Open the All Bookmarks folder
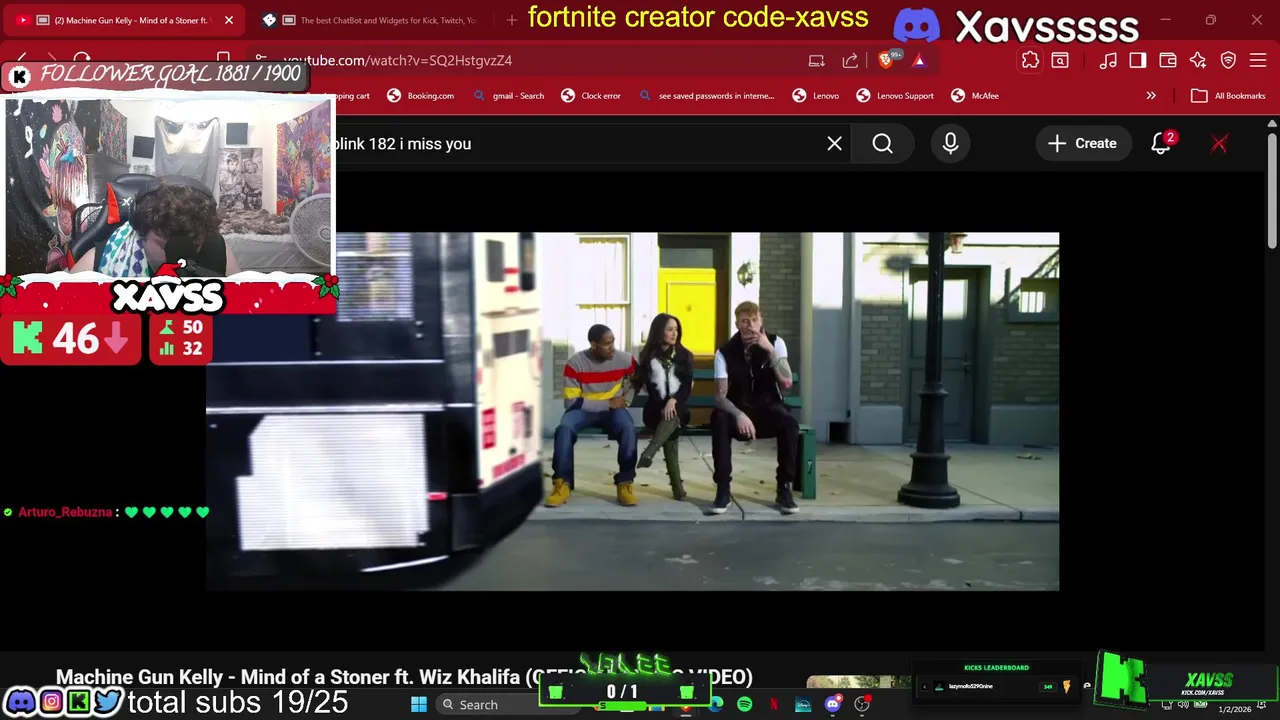 pos(1228,96)
